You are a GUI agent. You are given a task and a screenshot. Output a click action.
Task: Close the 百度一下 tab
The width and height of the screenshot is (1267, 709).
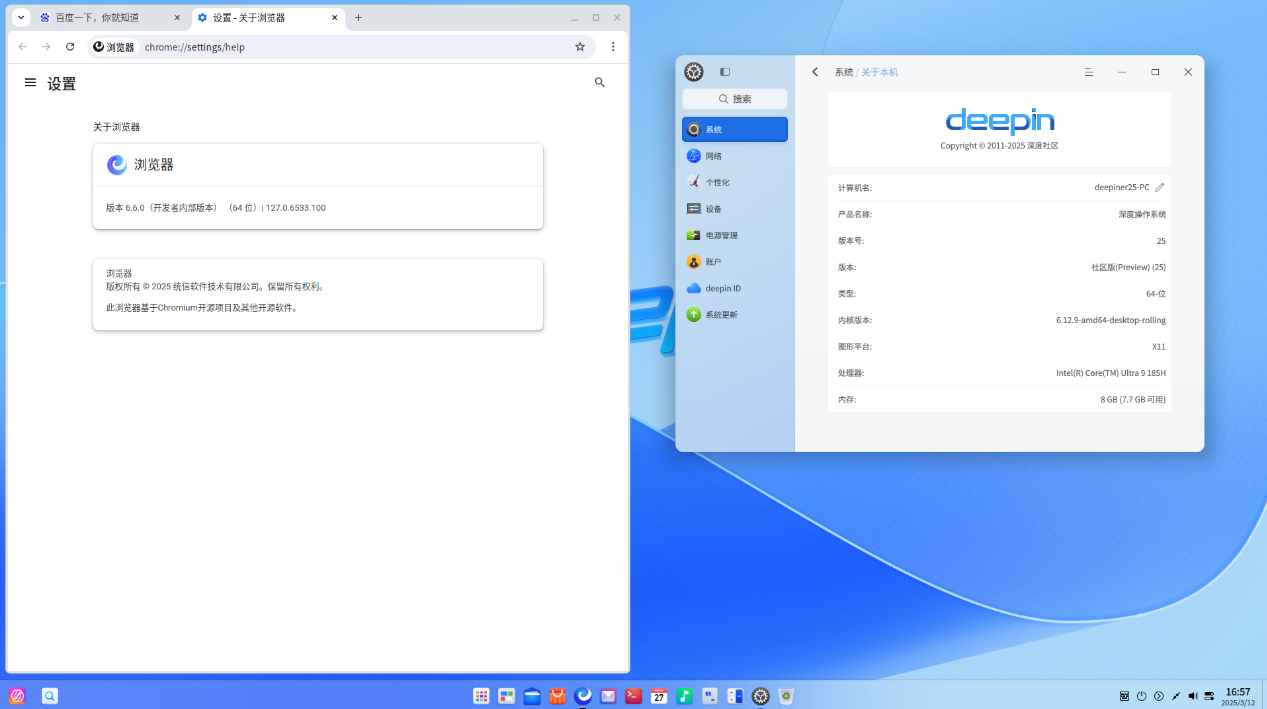177,18
